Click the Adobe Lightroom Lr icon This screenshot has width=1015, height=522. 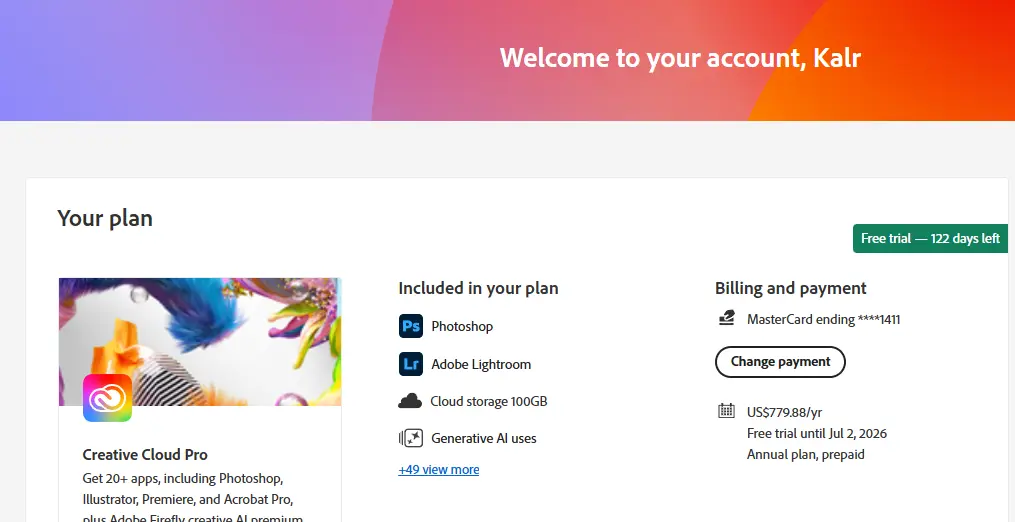(410, 364)
